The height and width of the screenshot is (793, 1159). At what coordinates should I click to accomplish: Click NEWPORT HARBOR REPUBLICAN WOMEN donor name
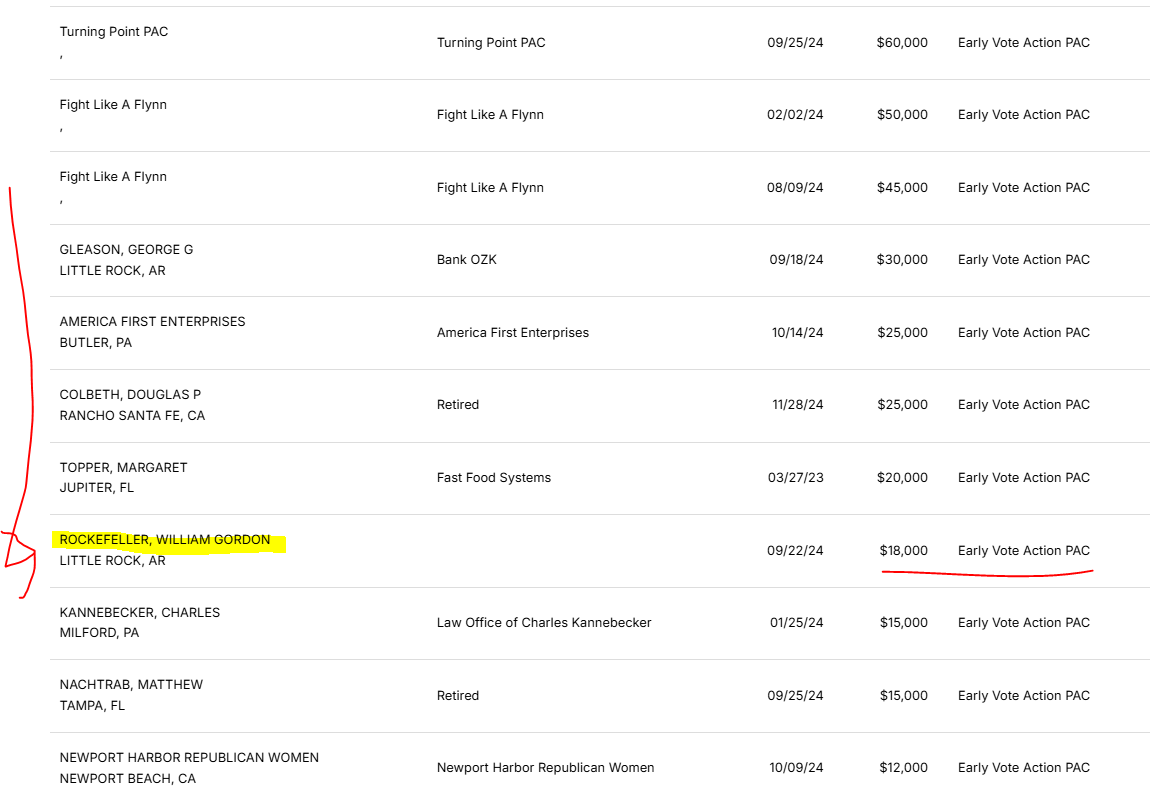pos(189,758)
